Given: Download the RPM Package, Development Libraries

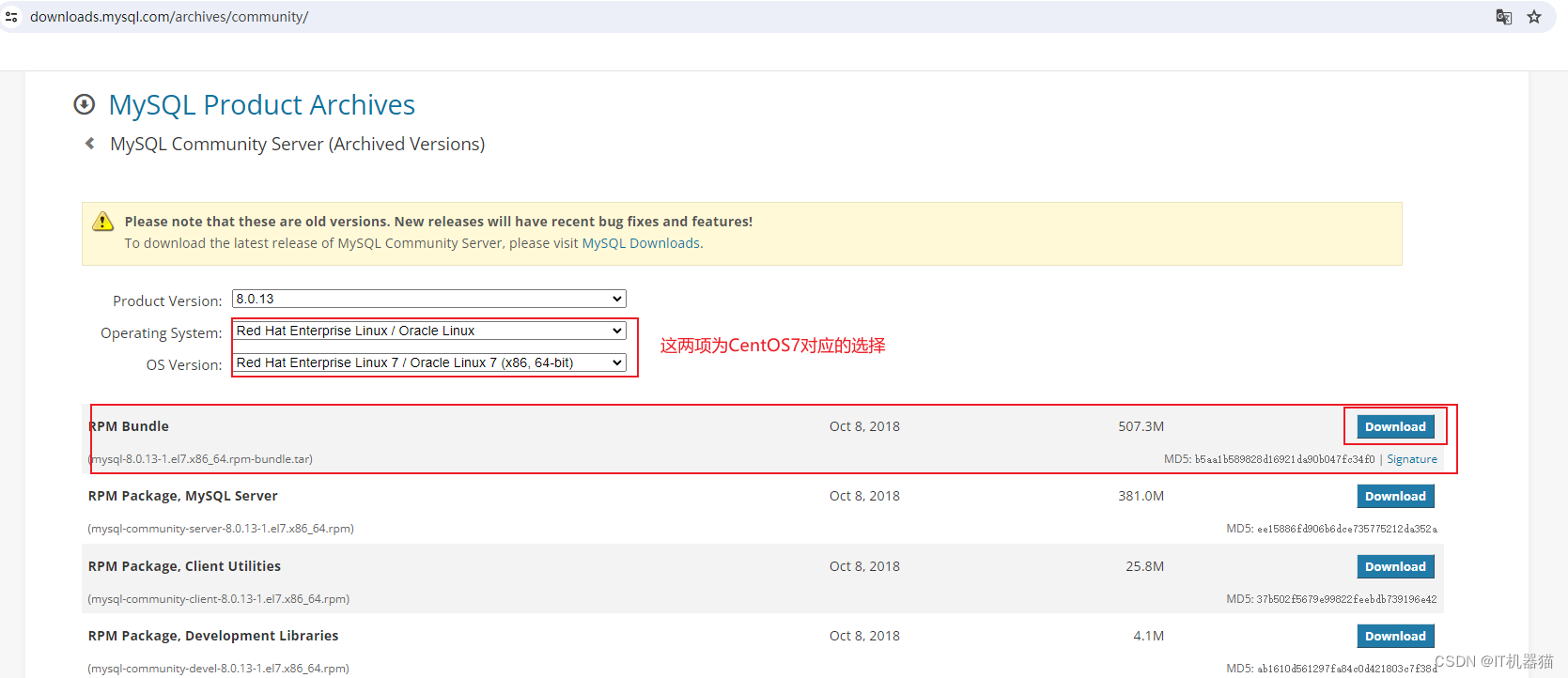Looking at the screenshot, I should tap(1395, 636).
